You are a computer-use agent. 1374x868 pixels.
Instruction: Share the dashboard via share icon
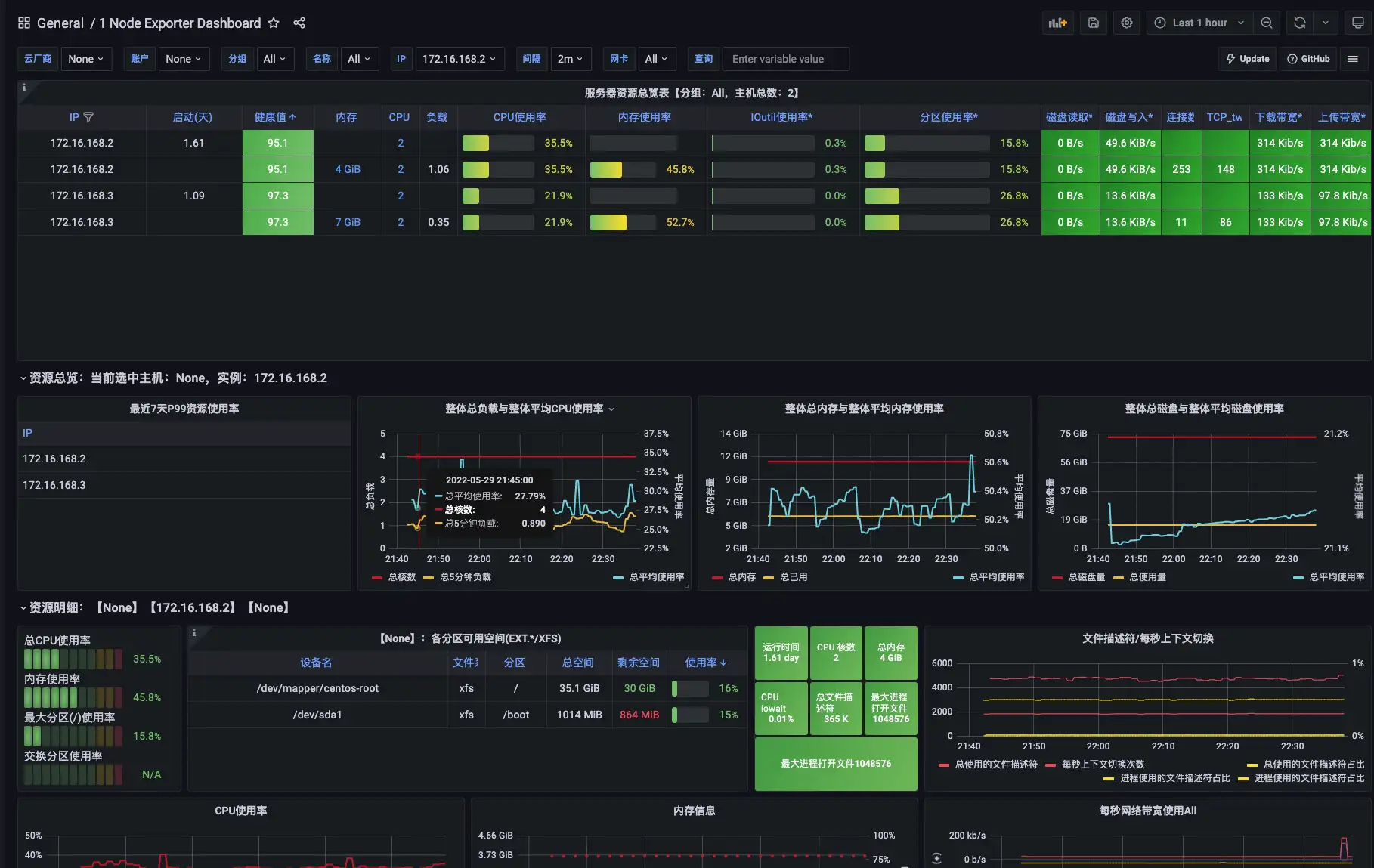click(x=299, y=23)
